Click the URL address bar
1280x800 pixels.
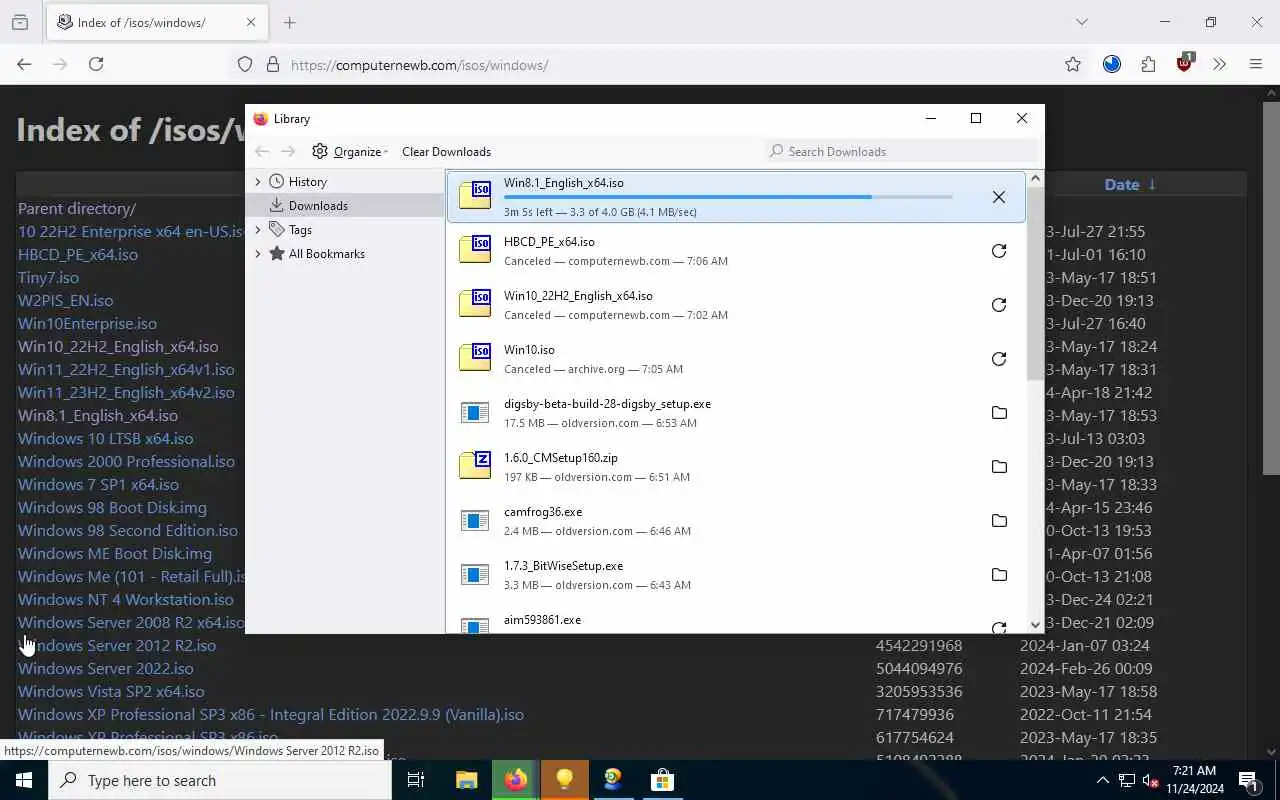(660, 65)
